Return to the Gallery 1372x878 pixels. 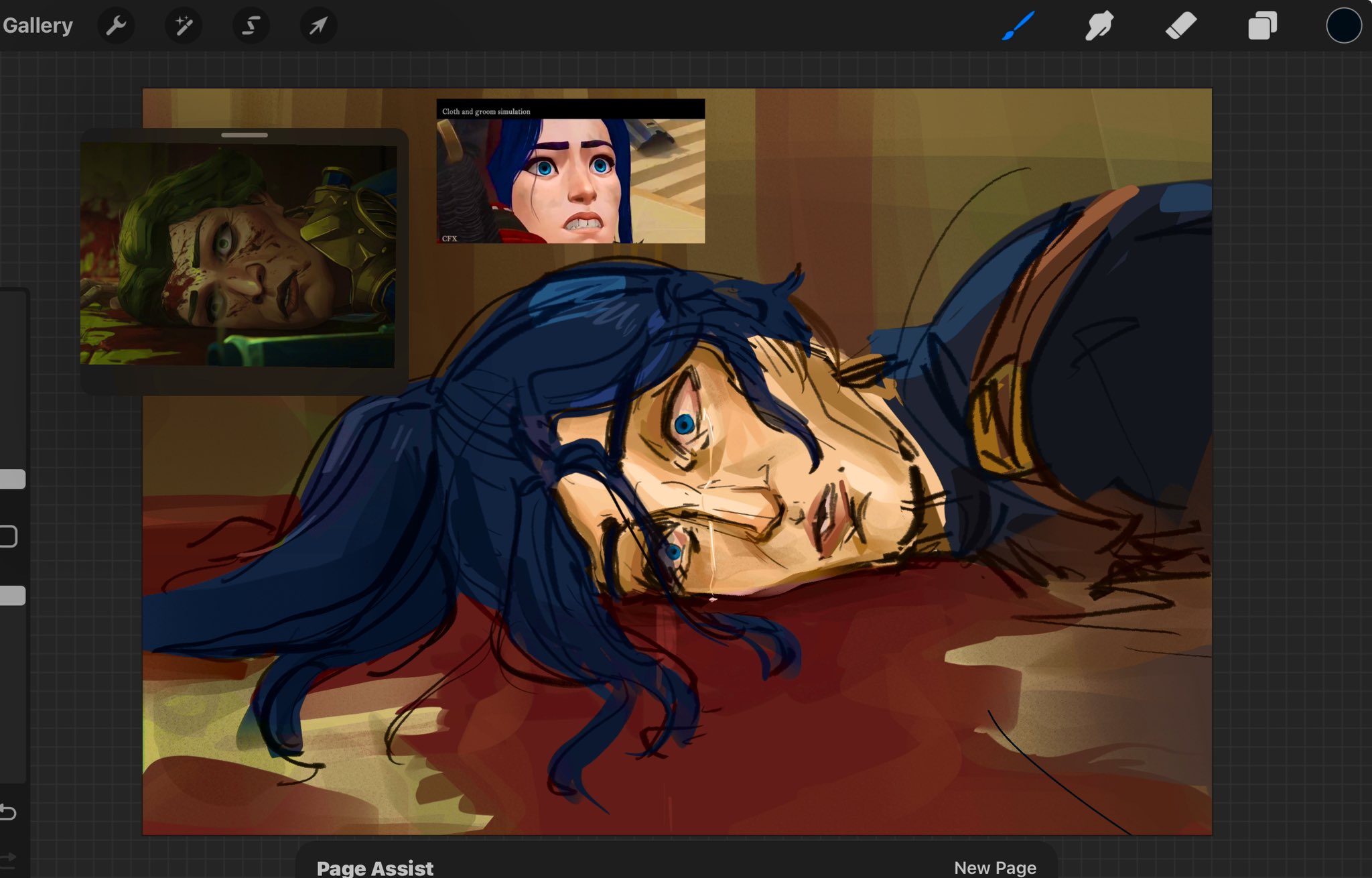pos(38,25)
